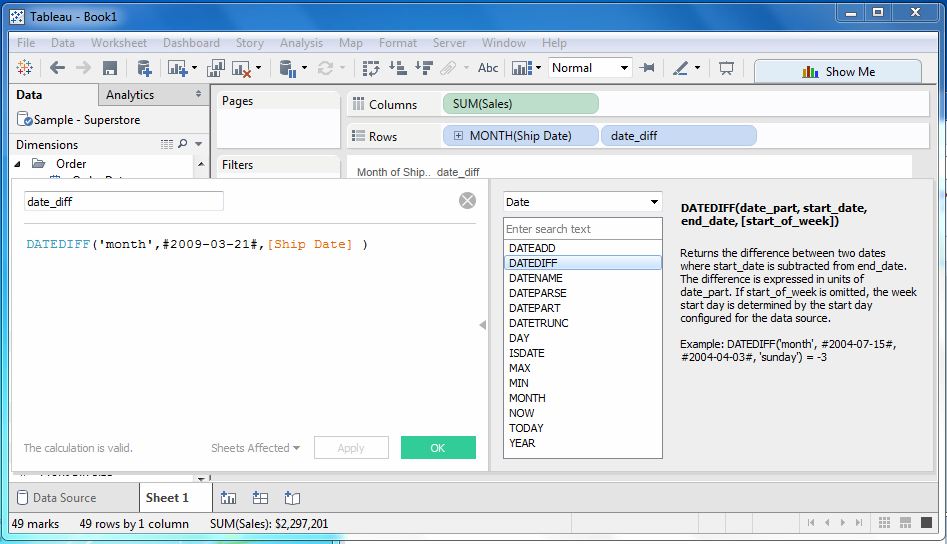Close the calculation editor with X icon
Viewport: 947px width, 544px height.
[x=467, y=201]
